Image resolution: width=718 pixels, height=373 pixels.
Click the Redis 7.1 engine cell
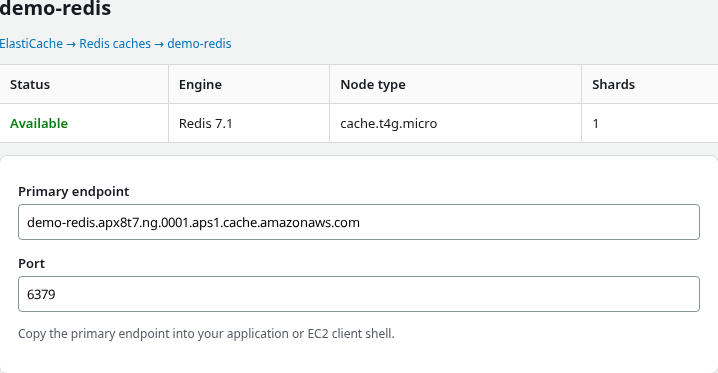249,123
